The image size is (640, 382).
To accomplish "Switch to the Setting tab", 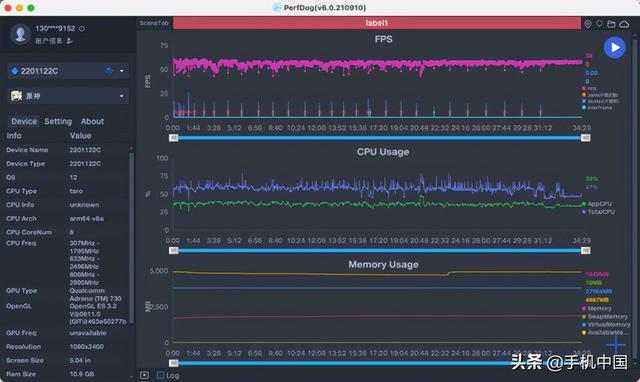I will 58,121.
